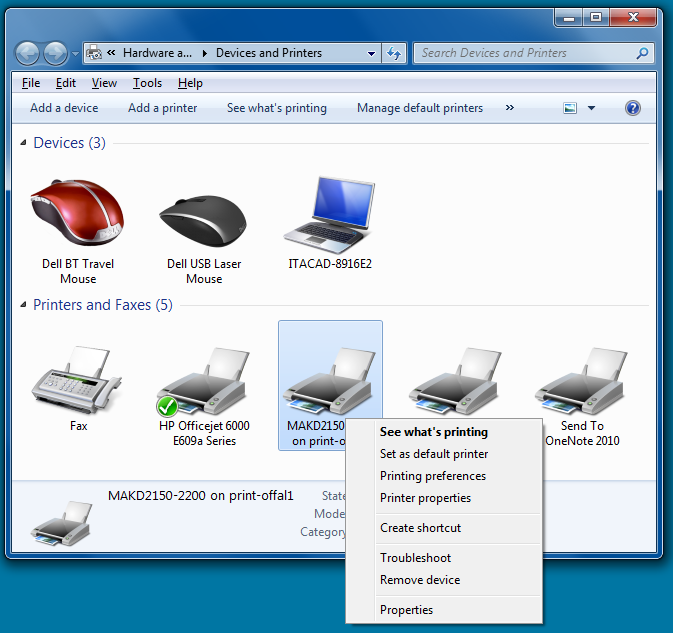Click Manage default printers button
673x633 pixels.
click(420, 108)
